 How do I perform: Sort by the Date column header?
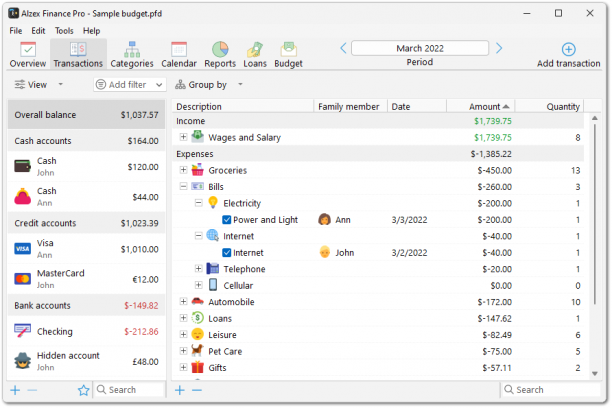(x=417, y=106)
